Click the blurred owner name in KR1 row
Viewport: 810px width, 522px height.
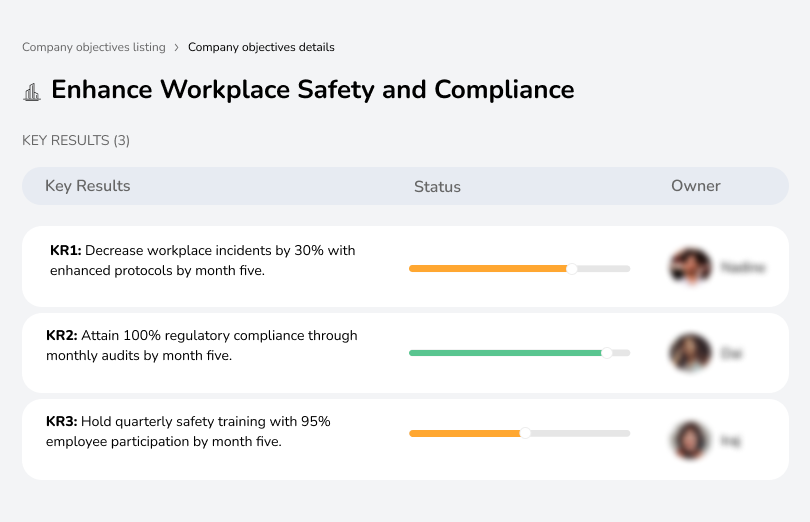click(743, 267)
